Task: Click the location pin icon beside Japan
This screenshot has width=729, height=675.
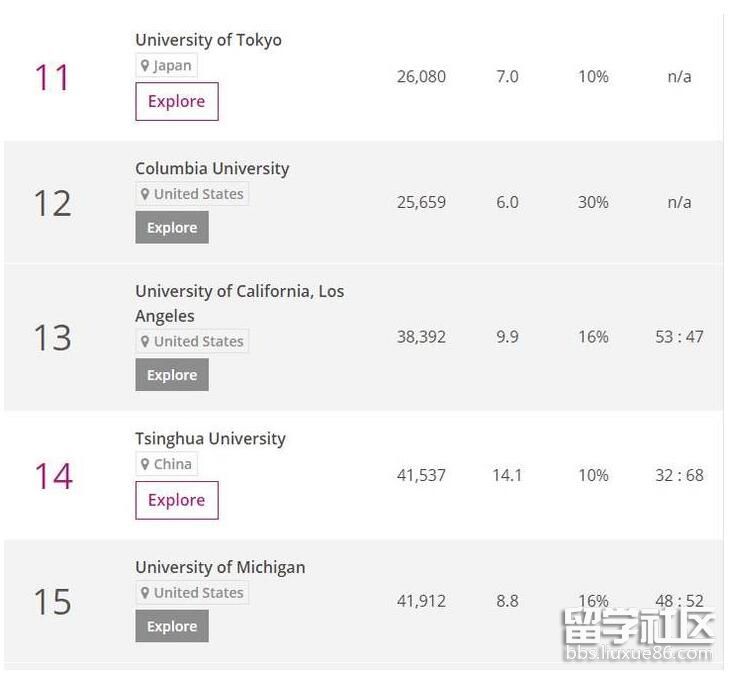Action: click(145, 66)
